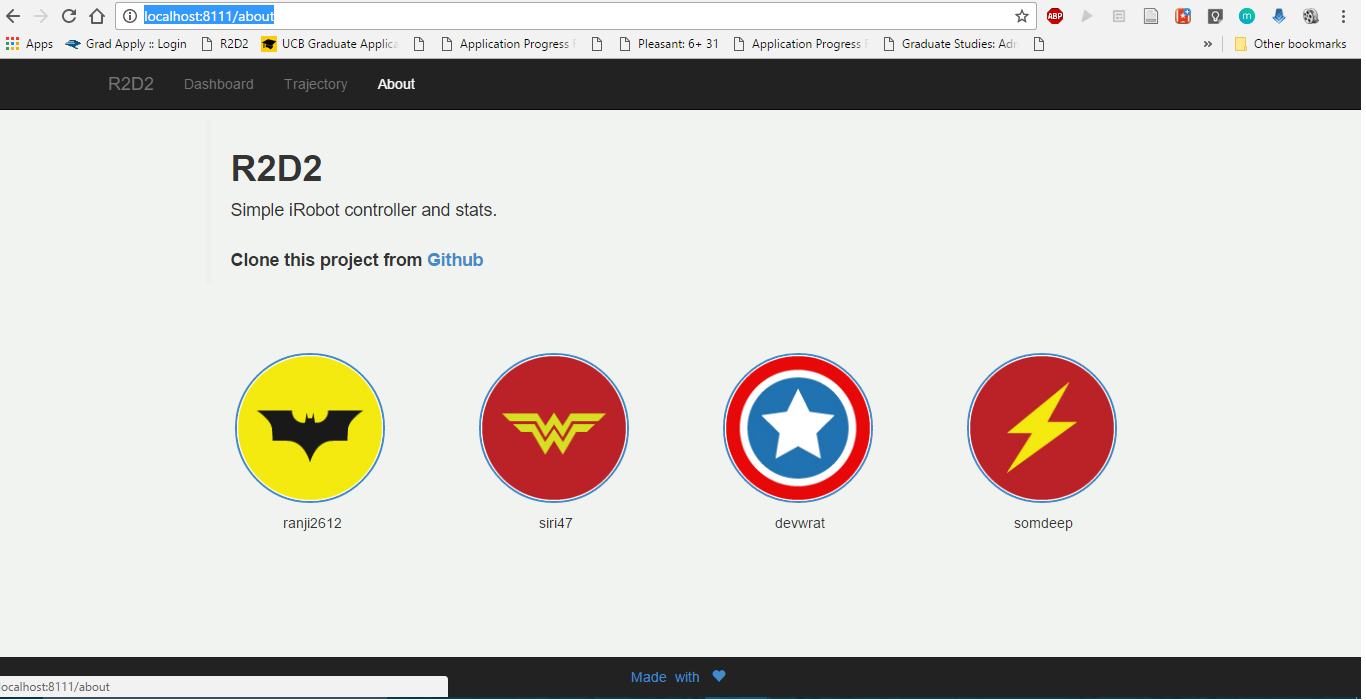Open the last unnamed bookmark after Graduate Studies
Image resolution: width=1366 pixels, height=700 pixels.
coord(1039,44)
